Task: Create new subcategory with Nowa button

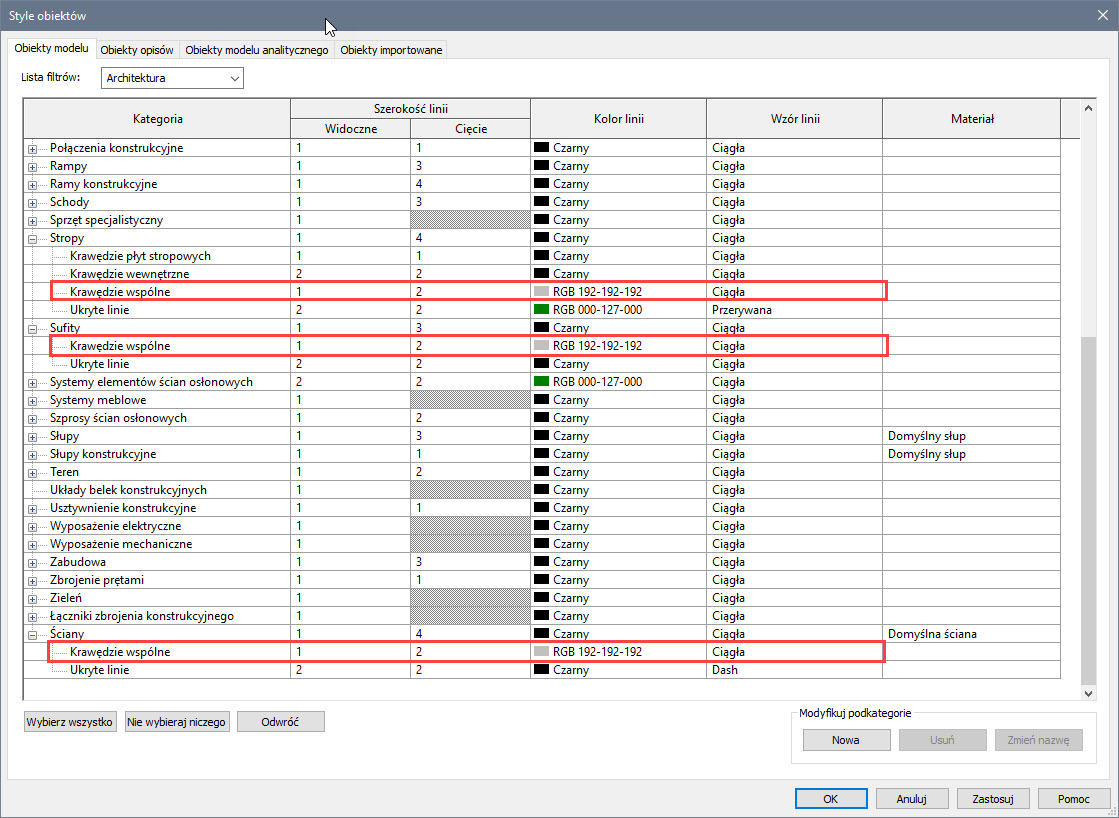Action: [x=846, y=741]
